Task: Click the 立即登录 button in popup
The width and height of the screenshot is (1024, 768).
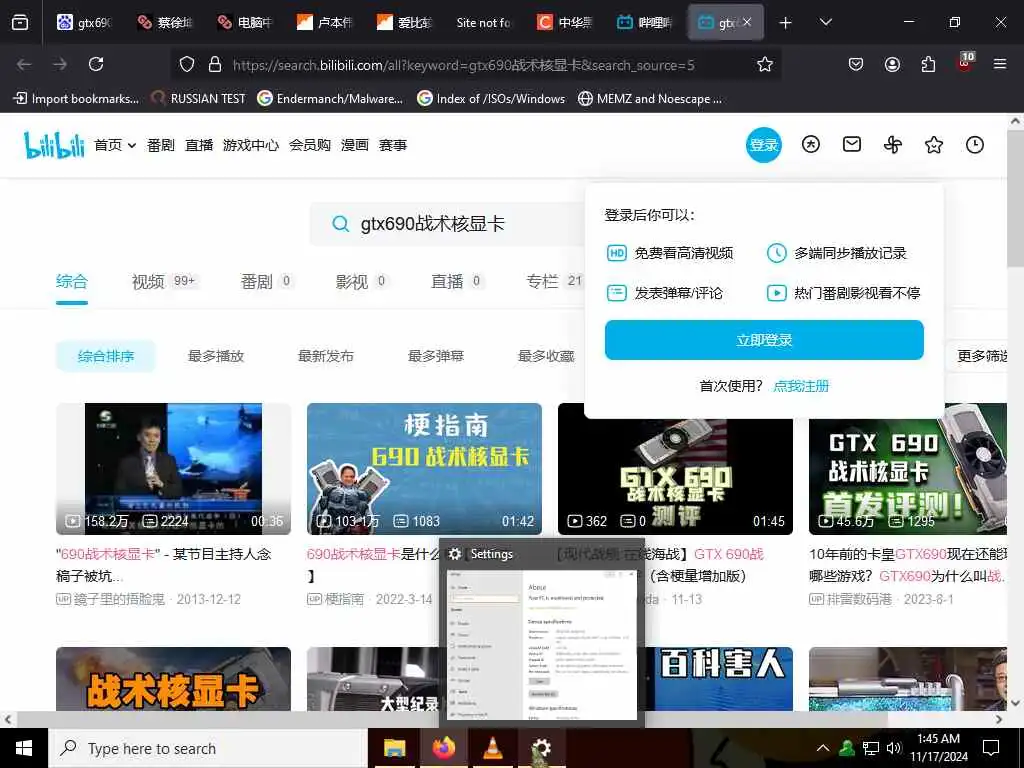Action: coord(764,340)
